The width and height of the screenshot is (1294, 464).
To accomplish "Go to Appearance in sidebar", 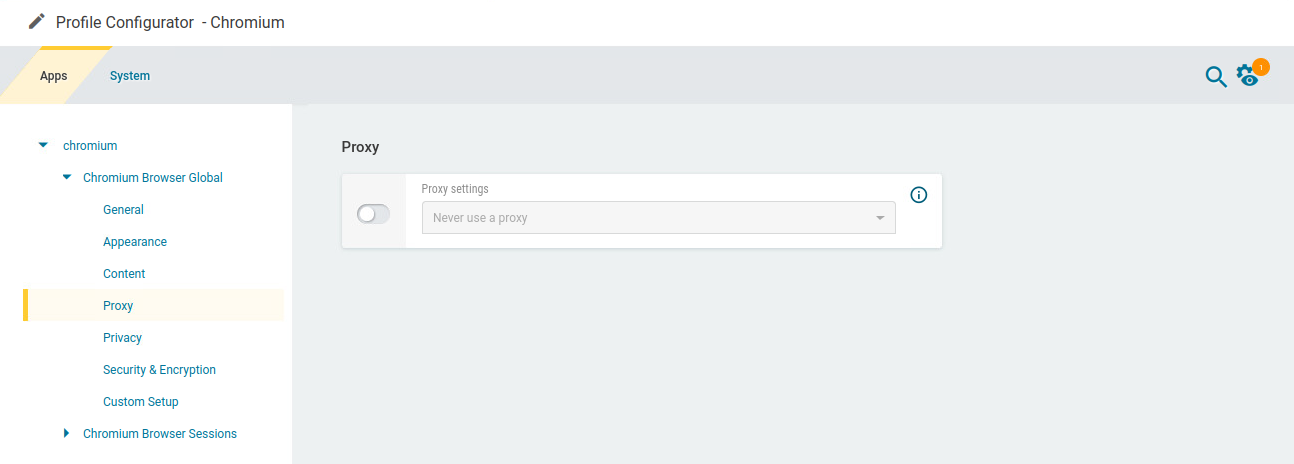I will 135,242.
